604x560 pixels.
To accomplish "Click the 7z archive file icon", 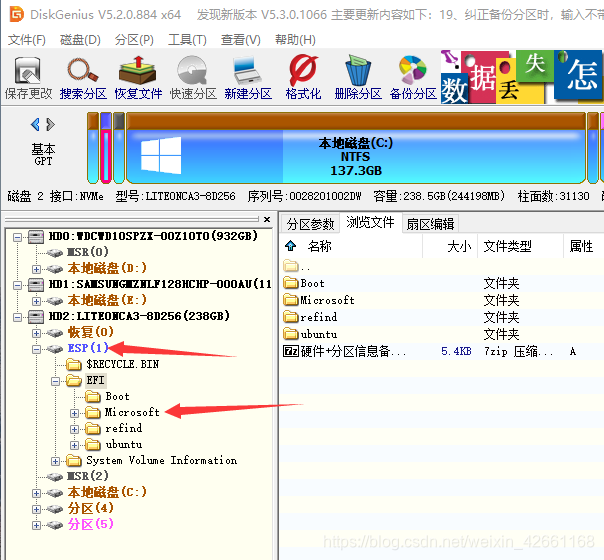I will 291,351.
